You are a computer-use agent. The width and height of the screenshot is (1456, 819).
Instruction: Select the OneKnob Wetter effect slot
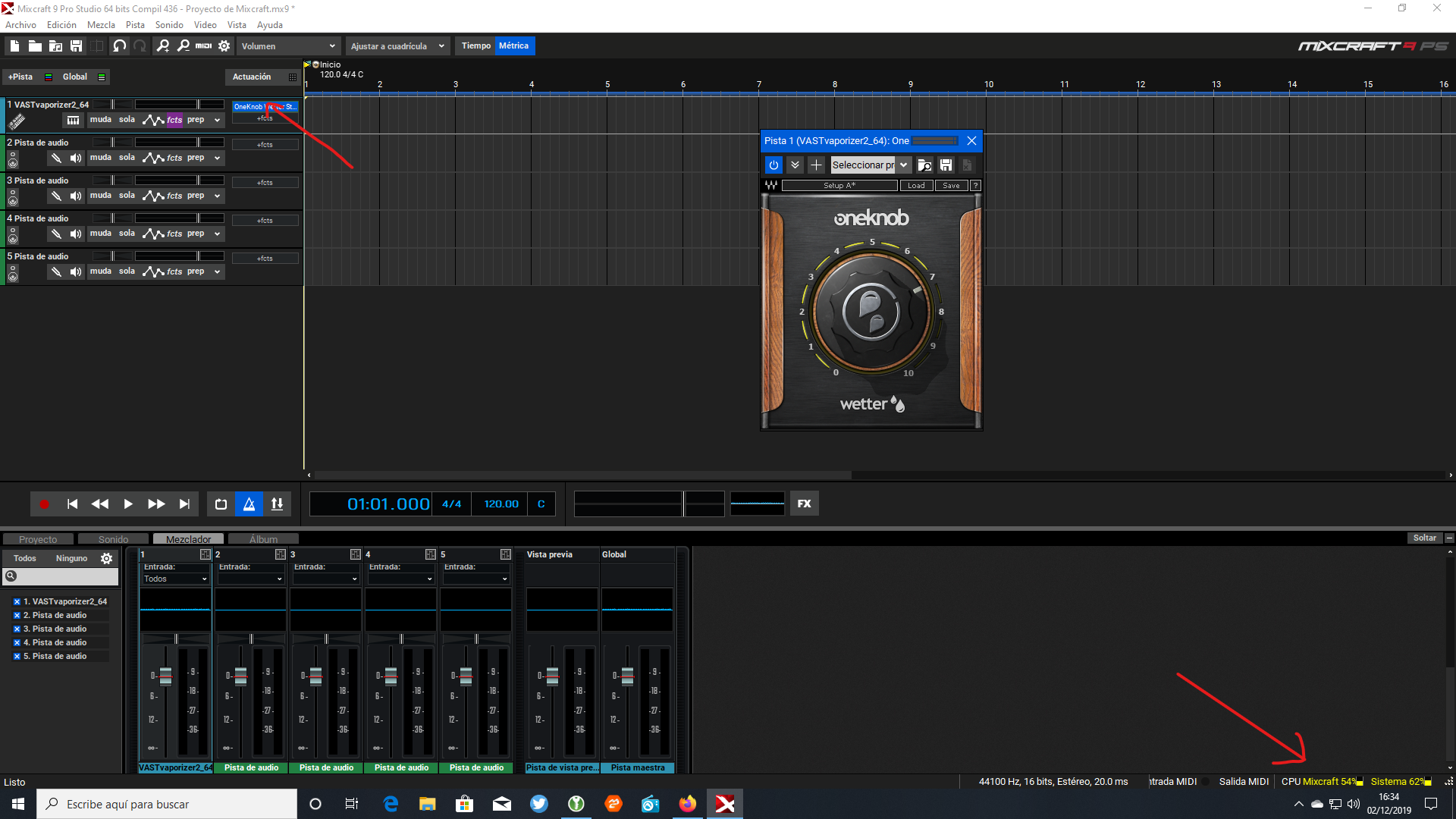265,107
